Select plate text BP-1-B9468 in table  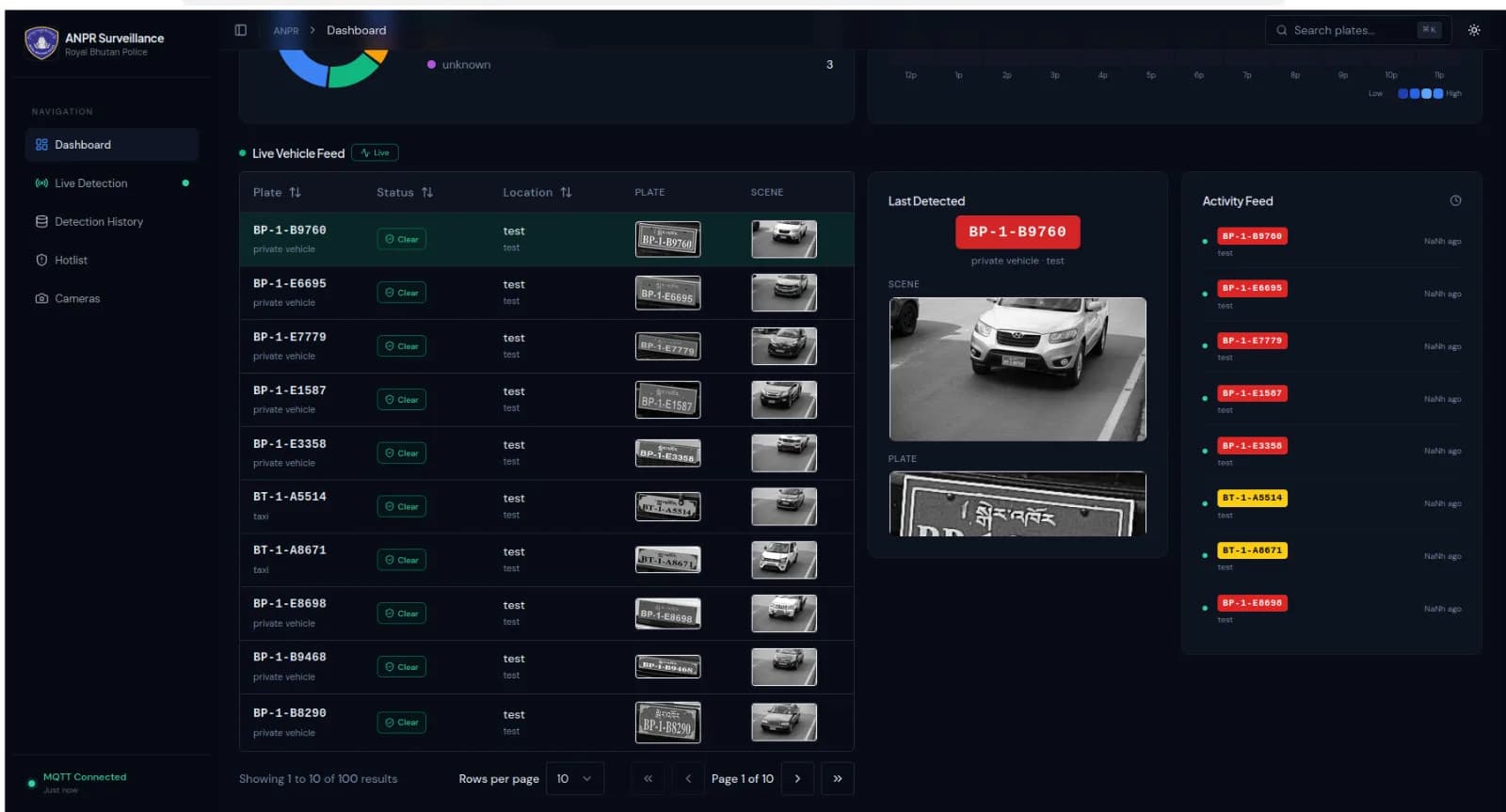click(x=290, y=657)
